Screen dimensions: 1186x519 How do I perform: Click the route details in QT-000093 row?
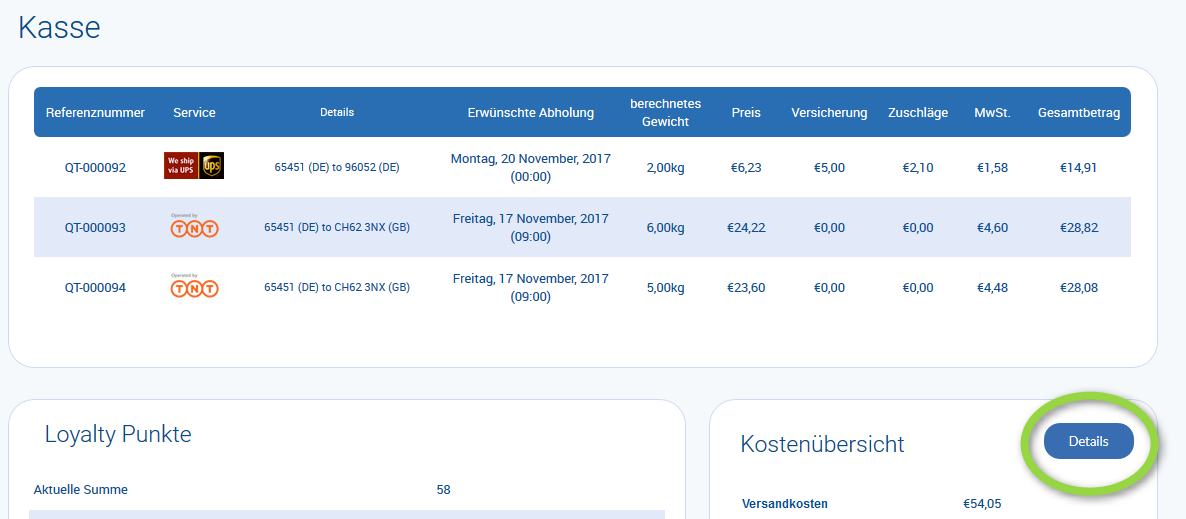click(337, 227)
